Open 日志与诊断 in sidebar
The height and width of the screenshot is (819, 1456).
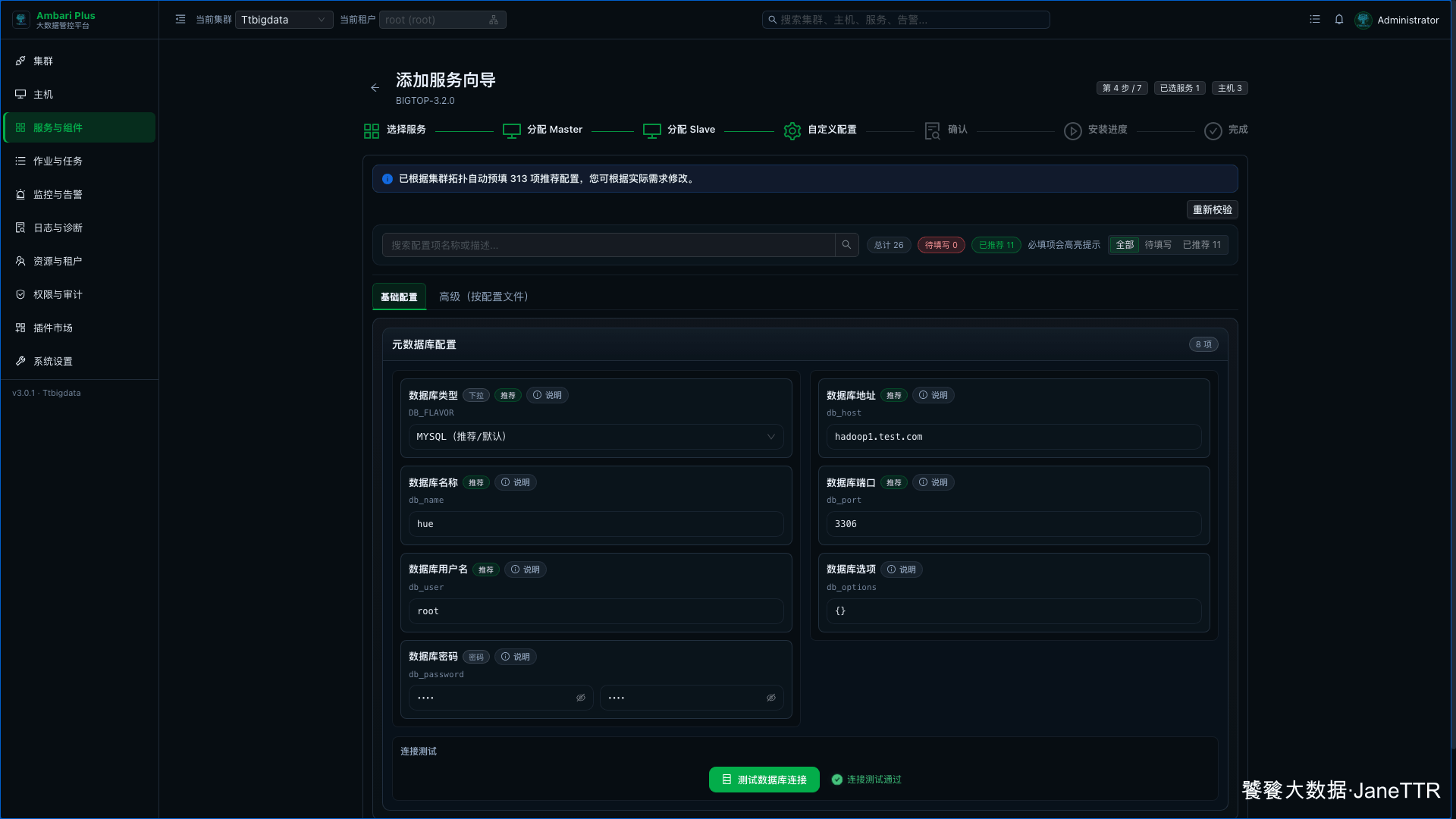80,227
